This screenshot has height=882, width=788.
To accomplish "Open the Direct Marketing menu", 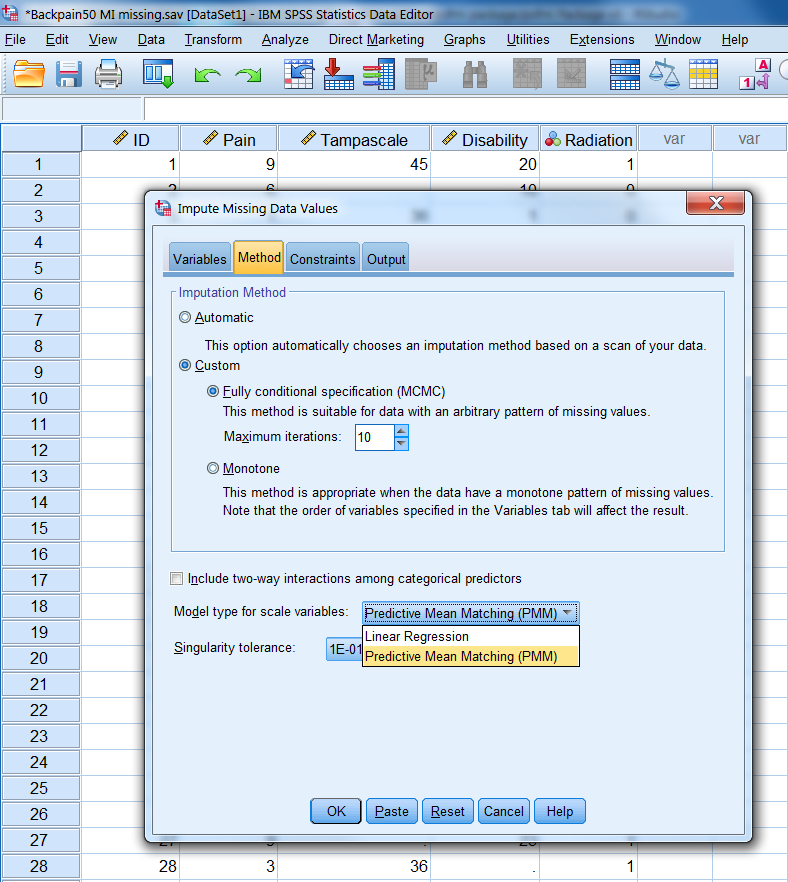I will (376, 39).
